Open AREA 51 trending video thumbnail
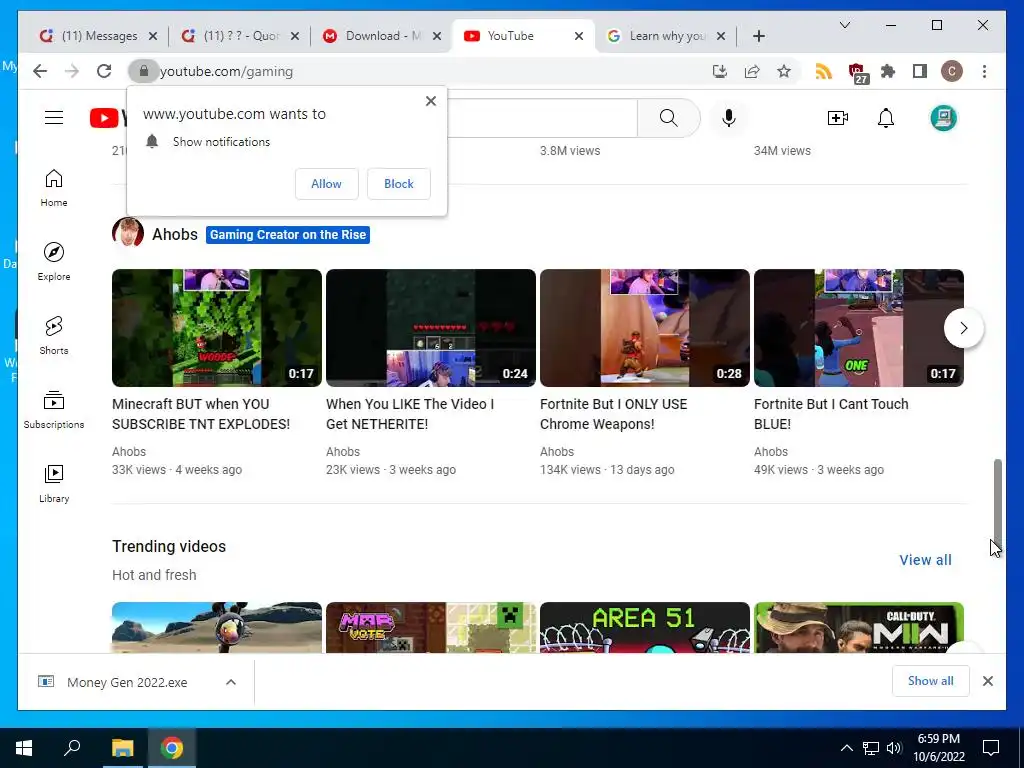The image size is (1024, 768). (645, 628)
